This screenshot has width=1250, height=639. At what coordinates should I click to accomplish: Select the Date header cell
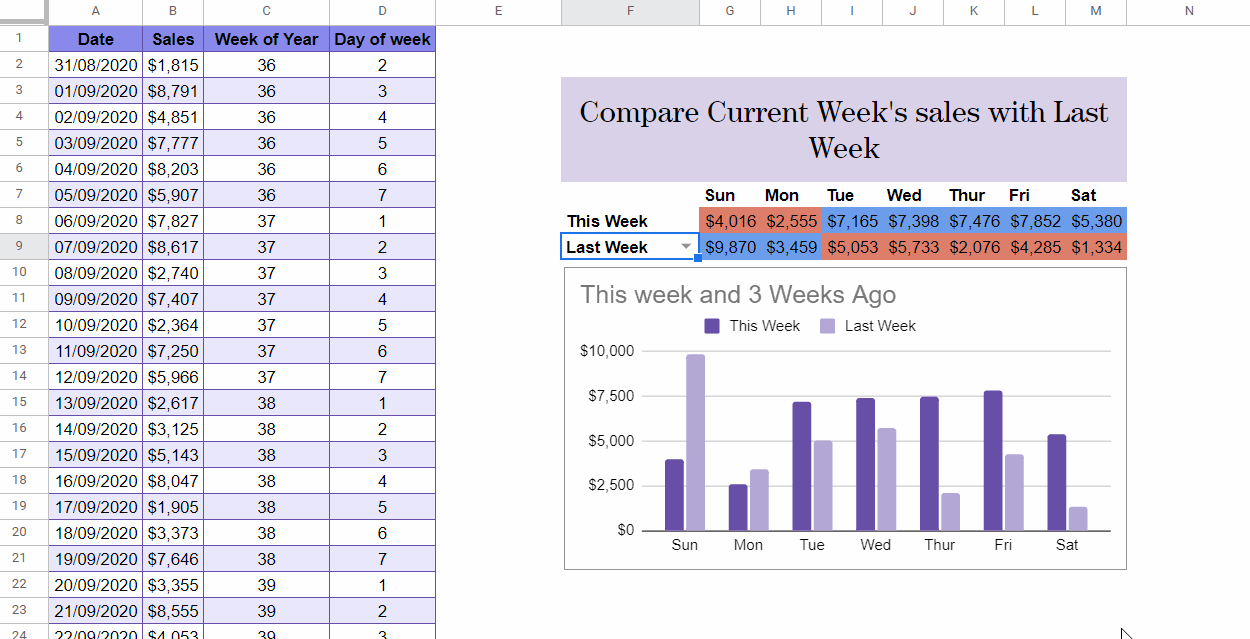coord(95,38)
